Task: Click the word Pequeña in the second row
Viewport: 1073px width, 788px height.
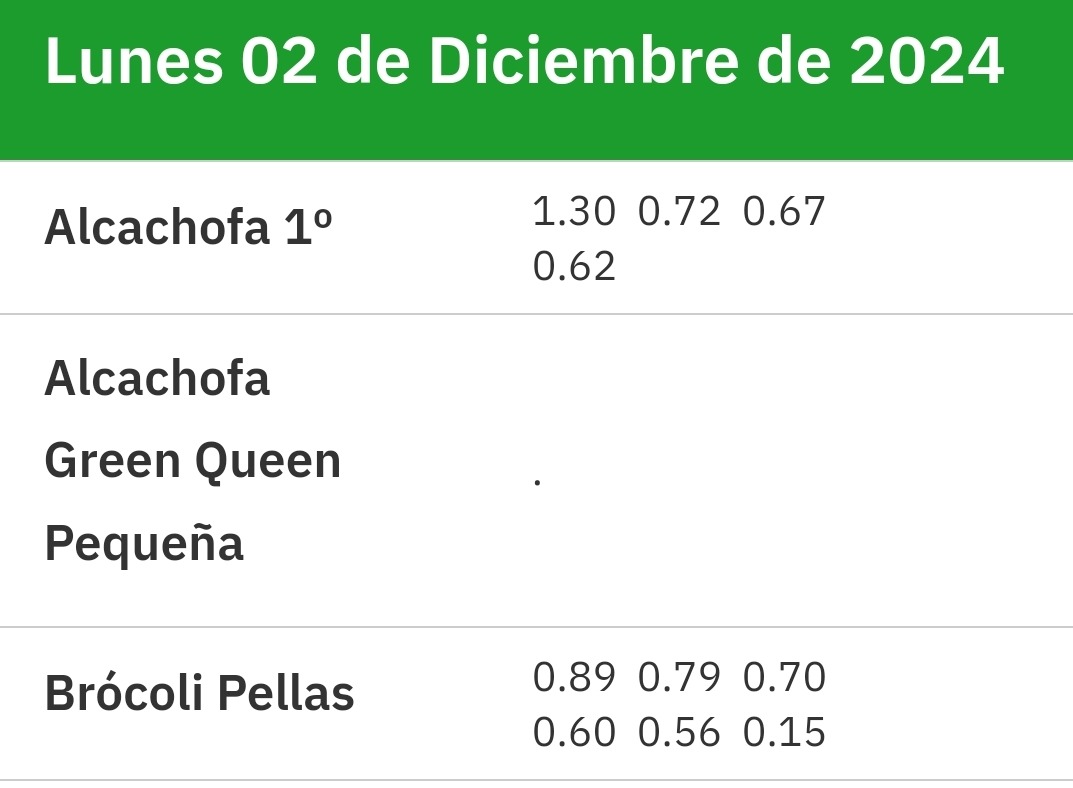Action: 144,544
